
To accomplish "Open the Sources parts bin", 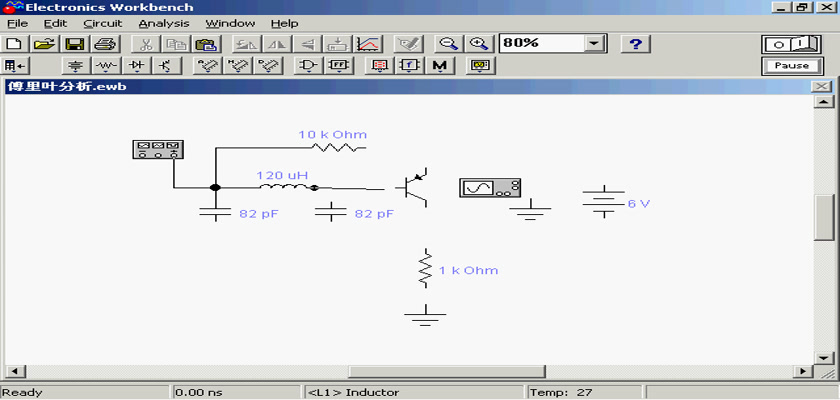I will (x=77, y=66).
